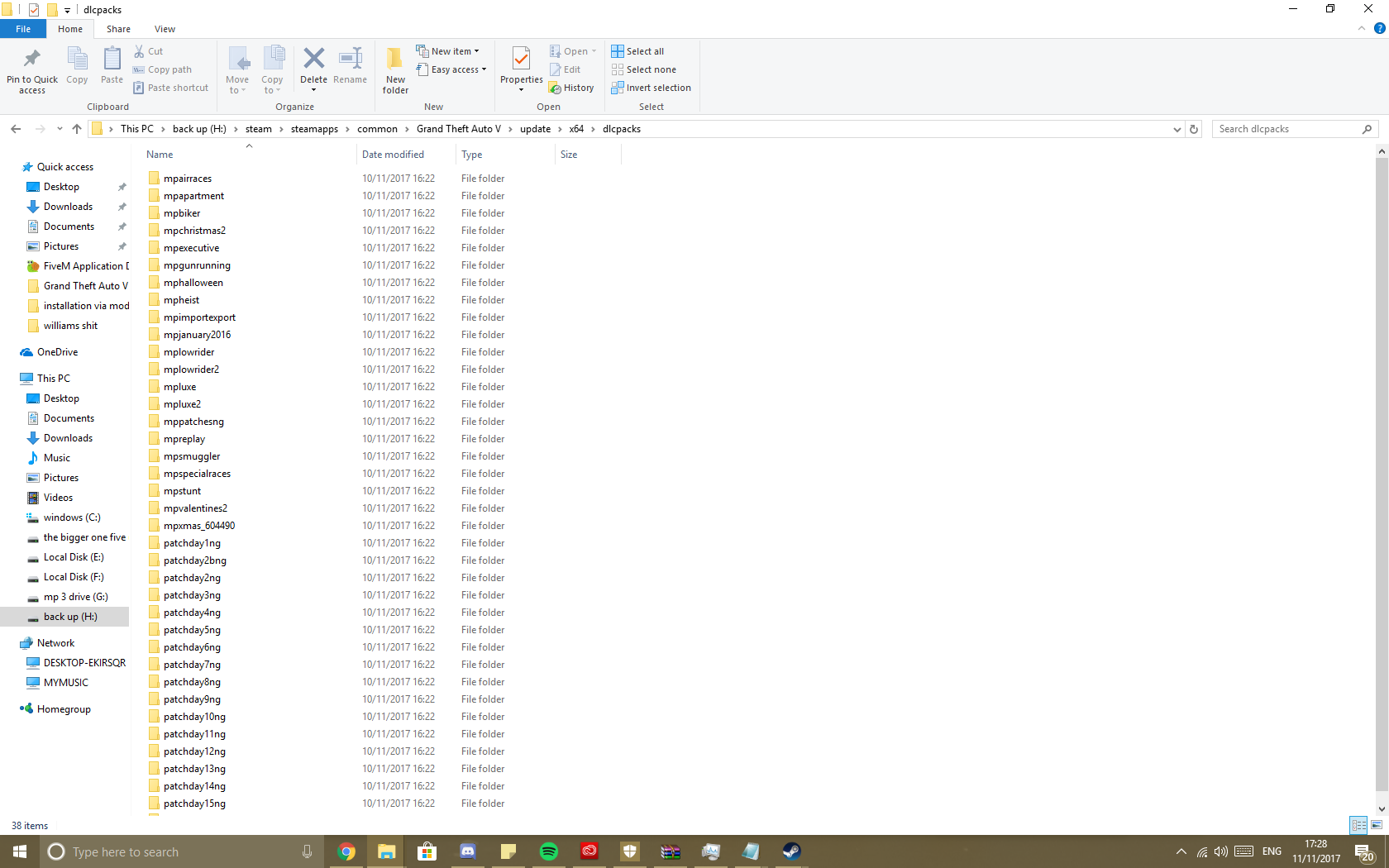Screen dimensions: 1389x868
Task: Click steamapps in the address path
Action: pos(314,129)
